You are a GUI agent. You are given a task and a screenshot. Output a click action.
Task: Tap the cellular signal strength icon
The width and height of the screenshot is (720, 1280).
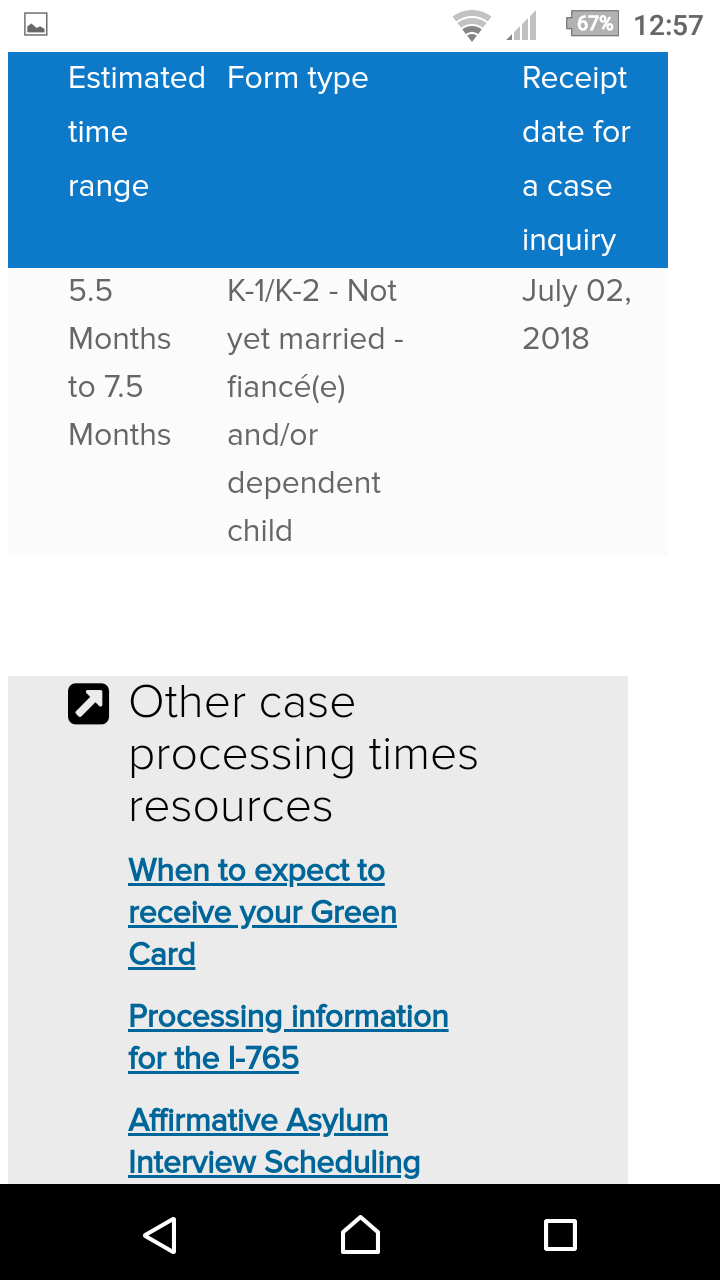(x=521, y=25)
